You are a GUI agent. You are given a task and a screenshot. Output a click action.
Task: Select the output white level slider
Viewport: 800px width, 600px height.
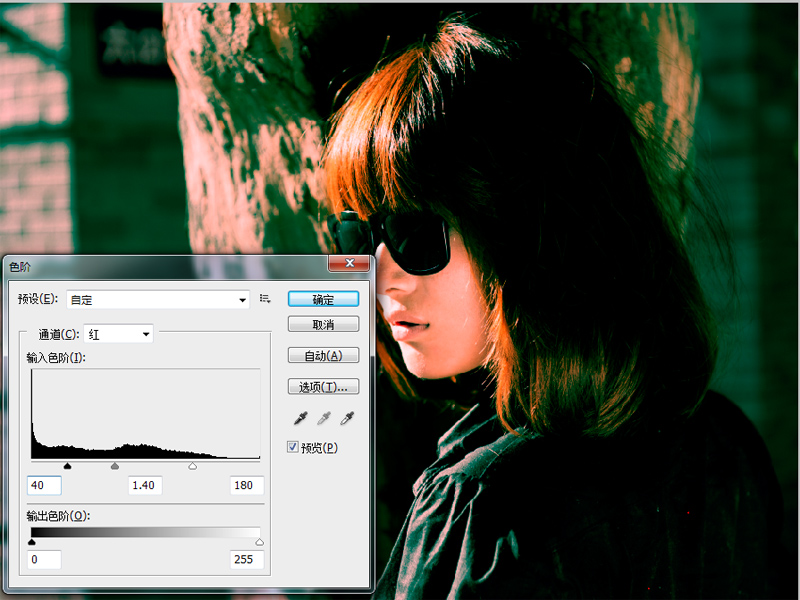pos(260,542)
